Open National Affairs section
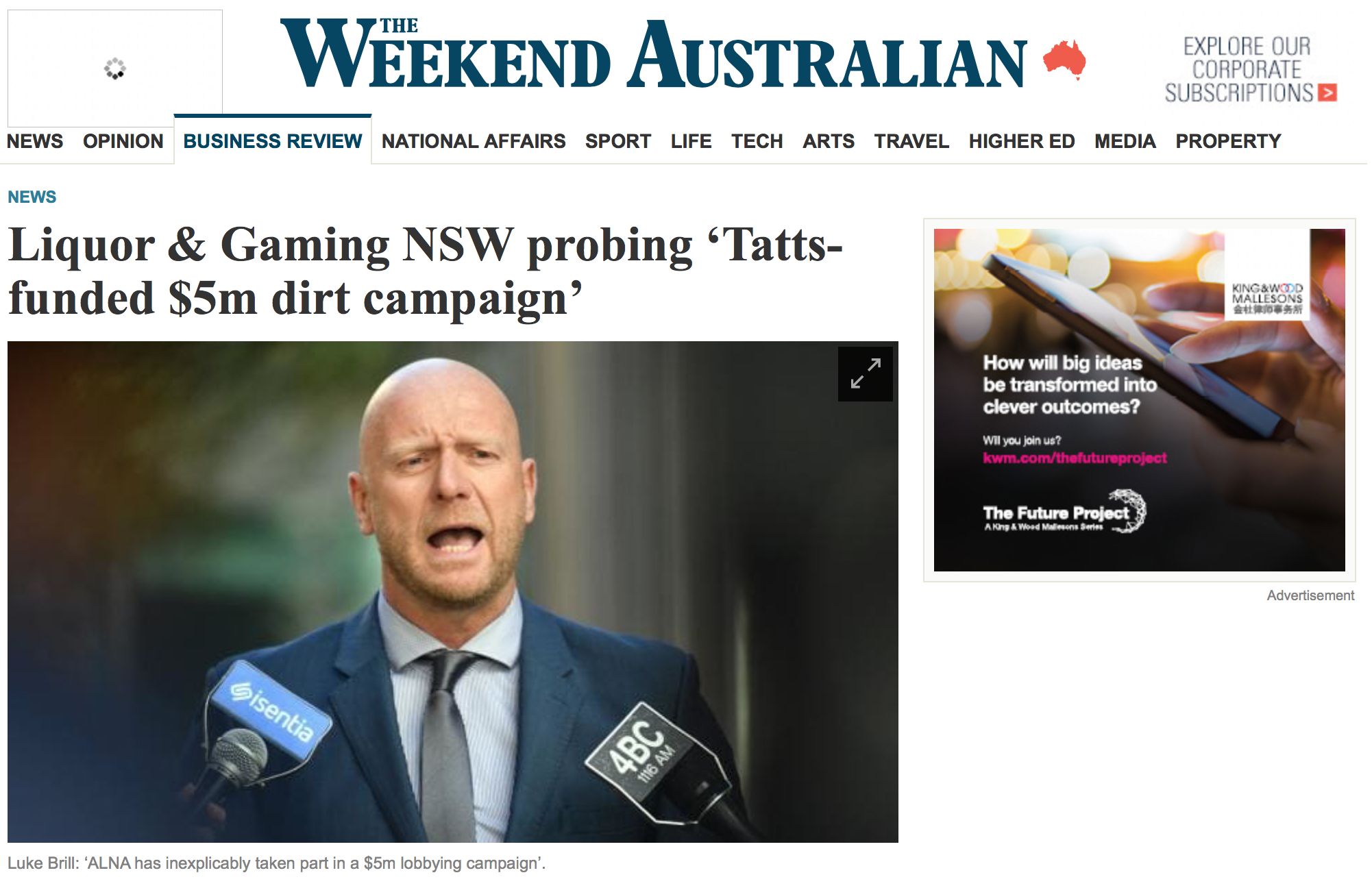Screen dimensions: 1372x888 click(474, 141)
